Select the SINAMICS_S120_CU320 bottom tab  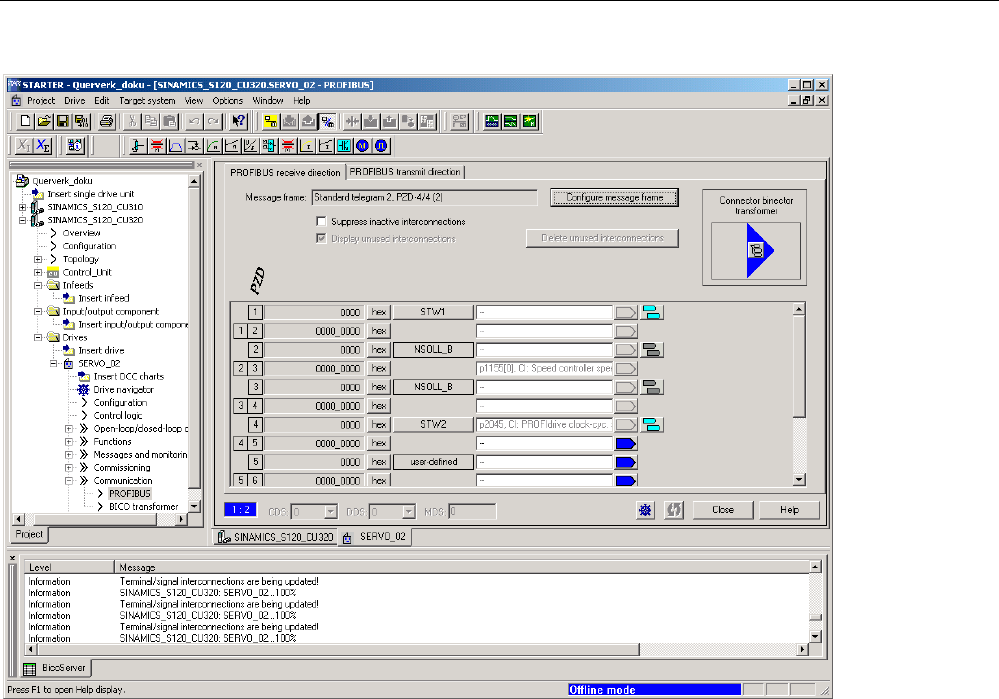click(275, 537)
